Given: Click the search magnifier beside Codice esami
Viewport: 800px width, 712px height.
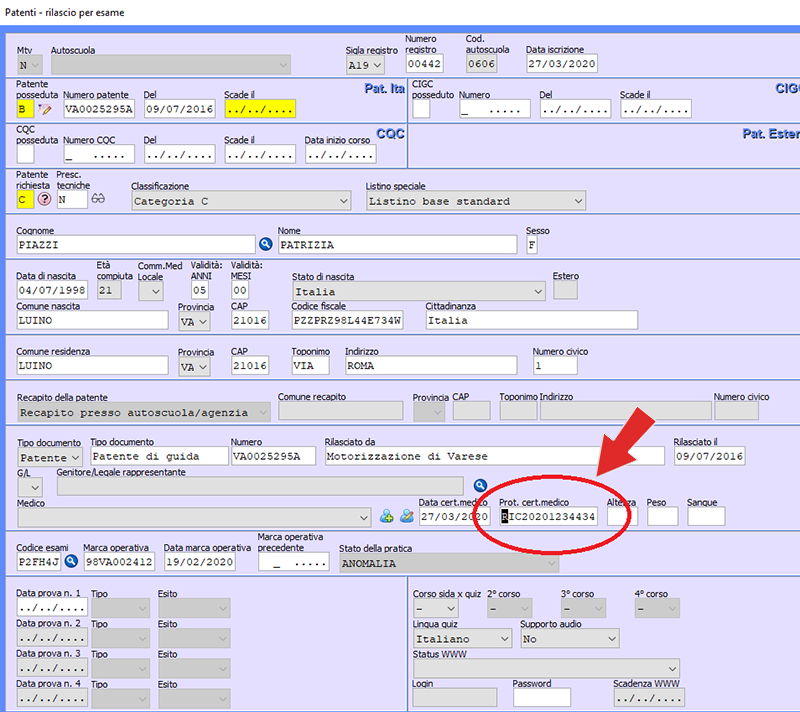Looking at the screenshot, I should pos(71,562).
